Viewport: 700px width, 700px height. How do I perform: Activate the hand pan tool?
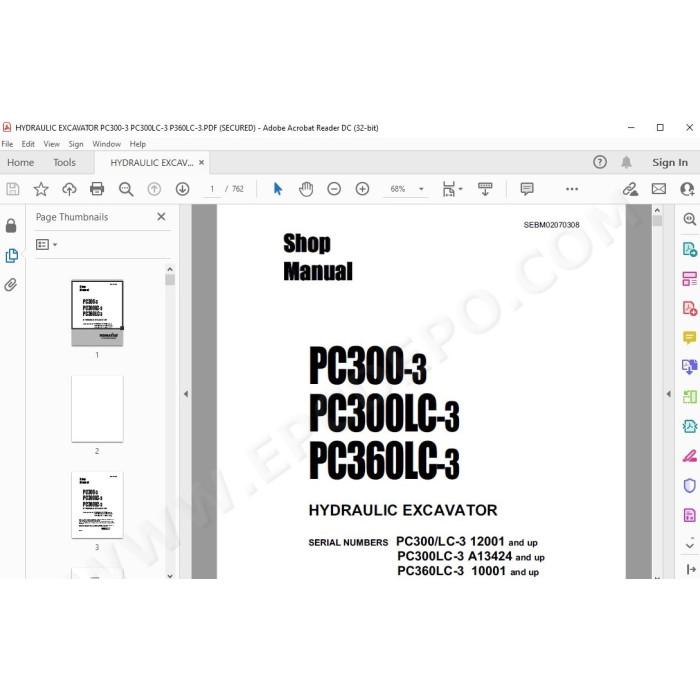[x=306, y=189]
